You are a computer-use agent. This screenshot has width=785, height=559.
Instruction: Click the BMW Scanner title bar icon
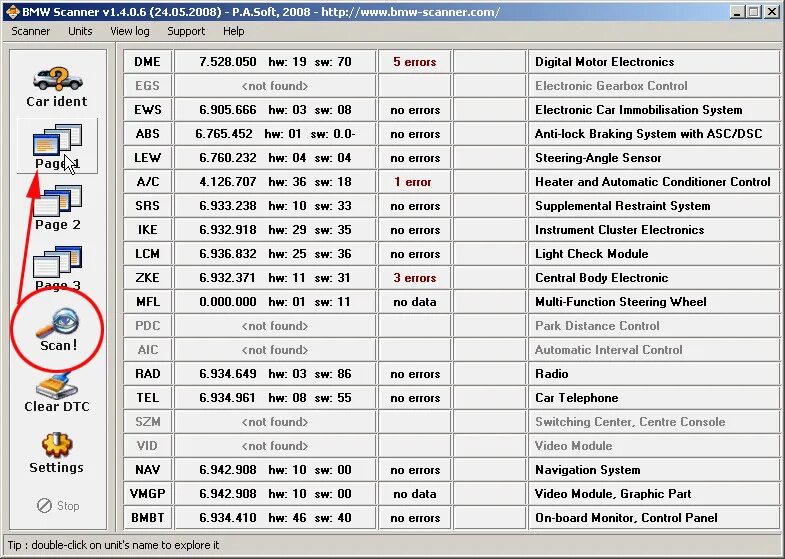click(12, 12)
